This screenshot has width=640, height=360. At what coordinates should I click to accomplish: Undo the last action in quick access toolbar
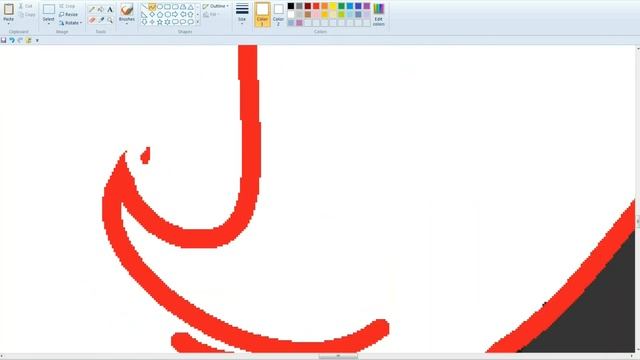tap(12, 40)
